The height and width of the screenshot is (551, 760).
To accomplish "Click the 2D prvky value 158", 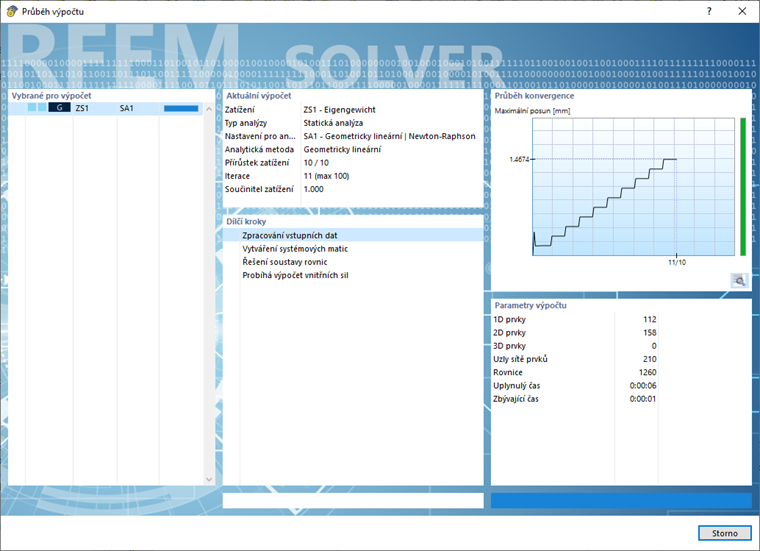I will pyautogui.click(x=649, y=332).
